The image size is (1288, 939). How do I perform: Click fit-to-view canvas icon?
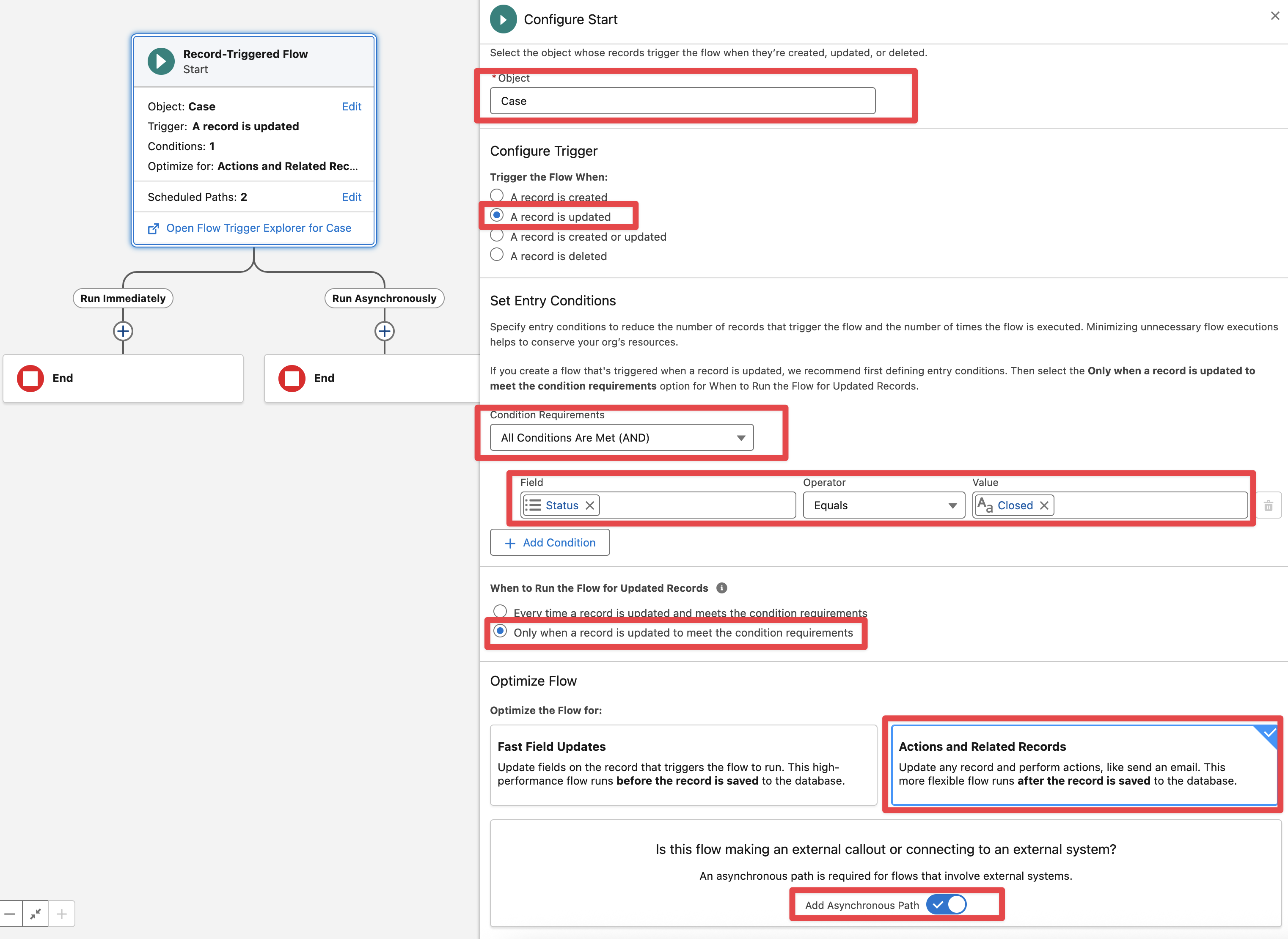tap(35, 914)
